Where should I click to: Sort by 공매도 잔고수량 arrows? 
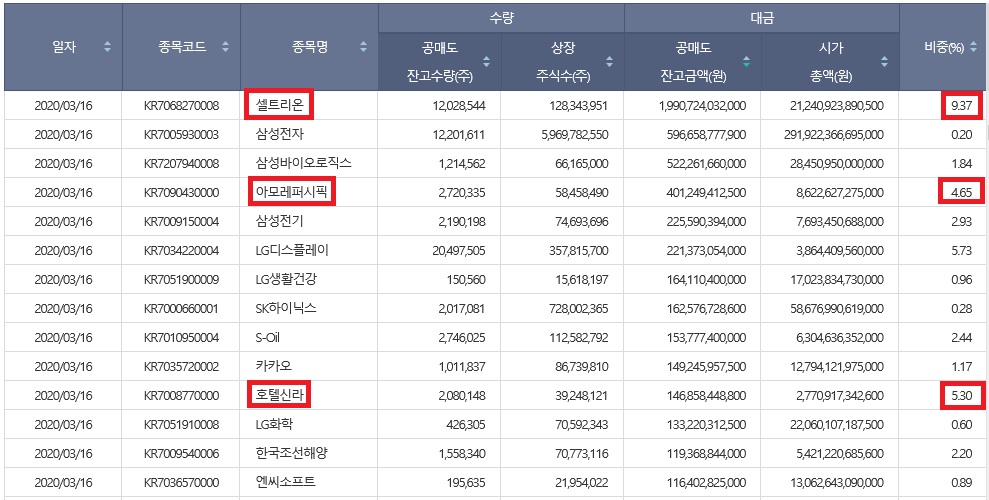486,62
